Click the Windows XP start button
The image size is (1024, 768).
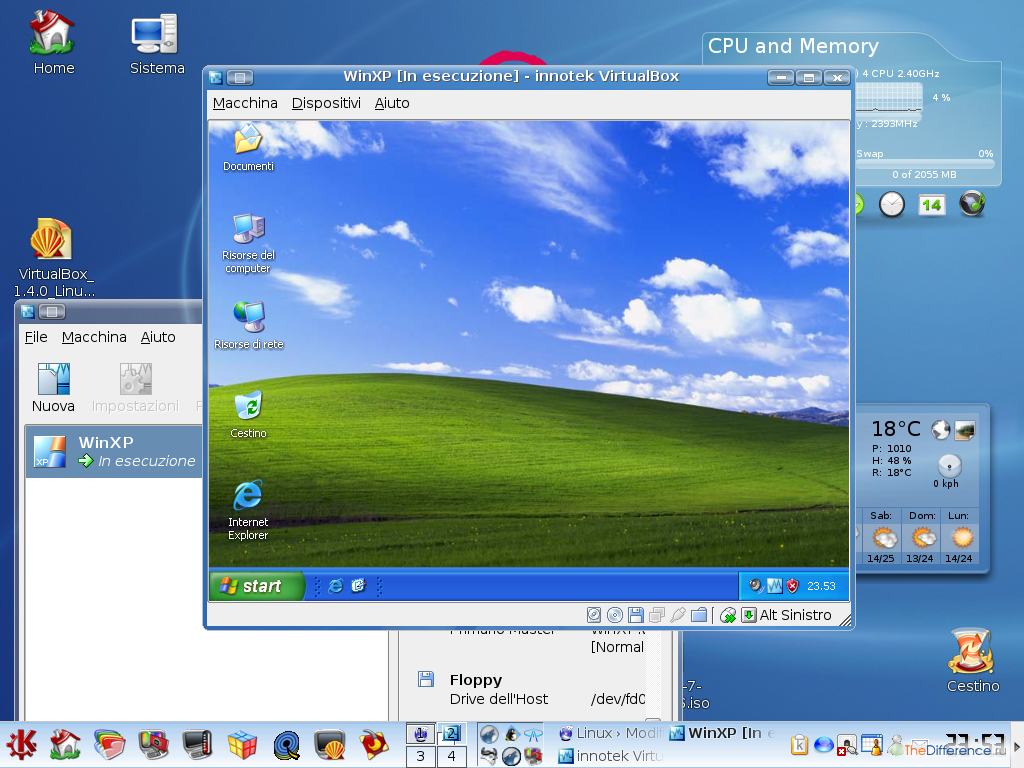[x=257, y=586]
